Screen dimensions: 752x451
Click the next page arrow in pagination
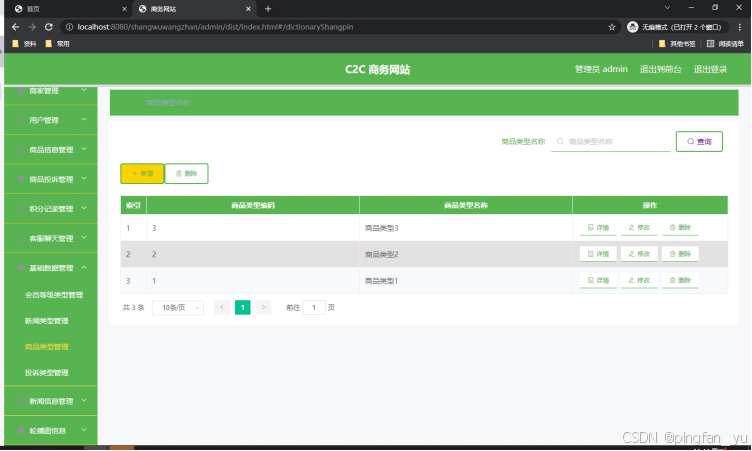pos(263,308)
